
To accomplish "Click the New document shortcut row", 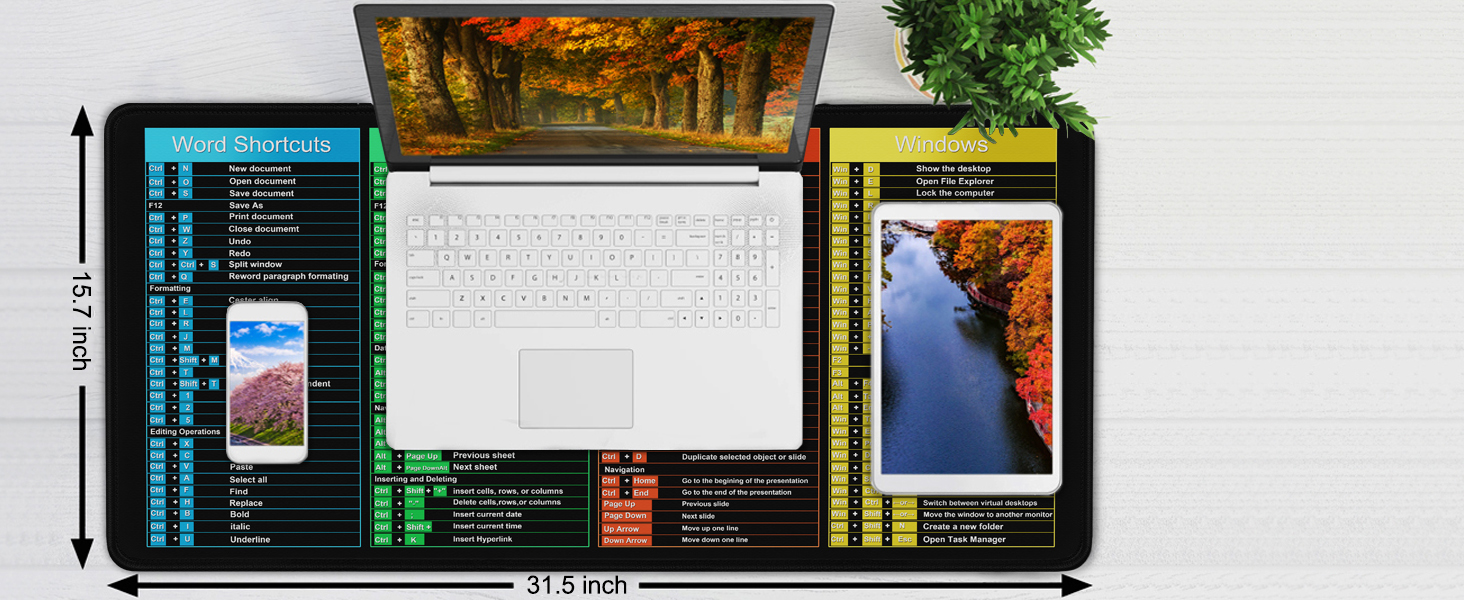I will (x=253, y=169).
